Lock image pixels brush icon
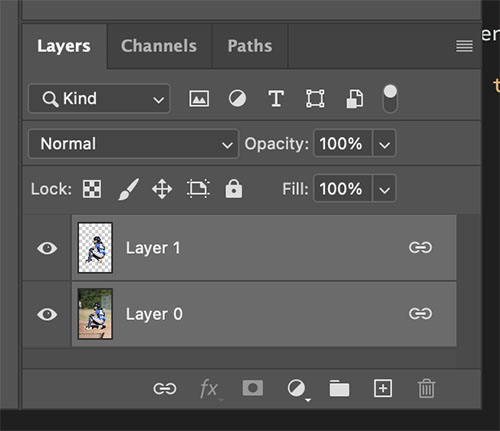The image size is (500, 431). click(129, 189)
